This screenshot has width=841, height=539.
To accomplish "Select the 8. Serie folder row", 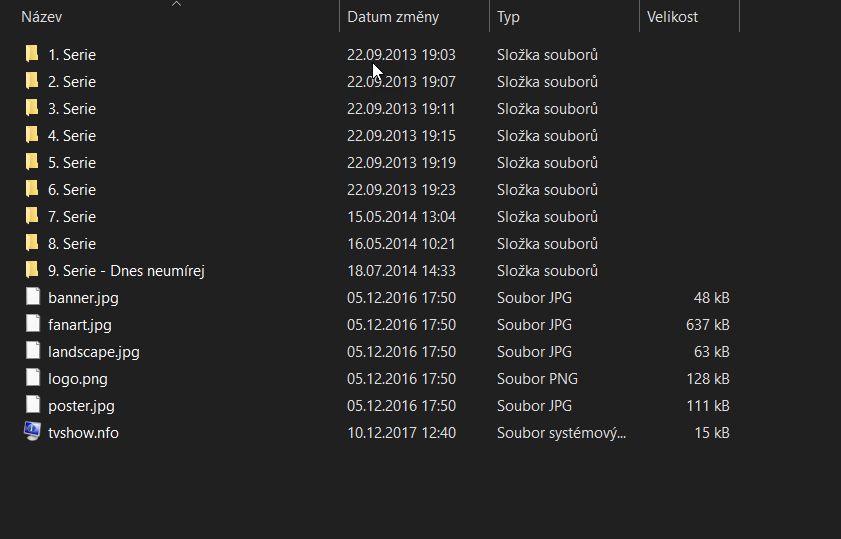I will tap(72, 243).
